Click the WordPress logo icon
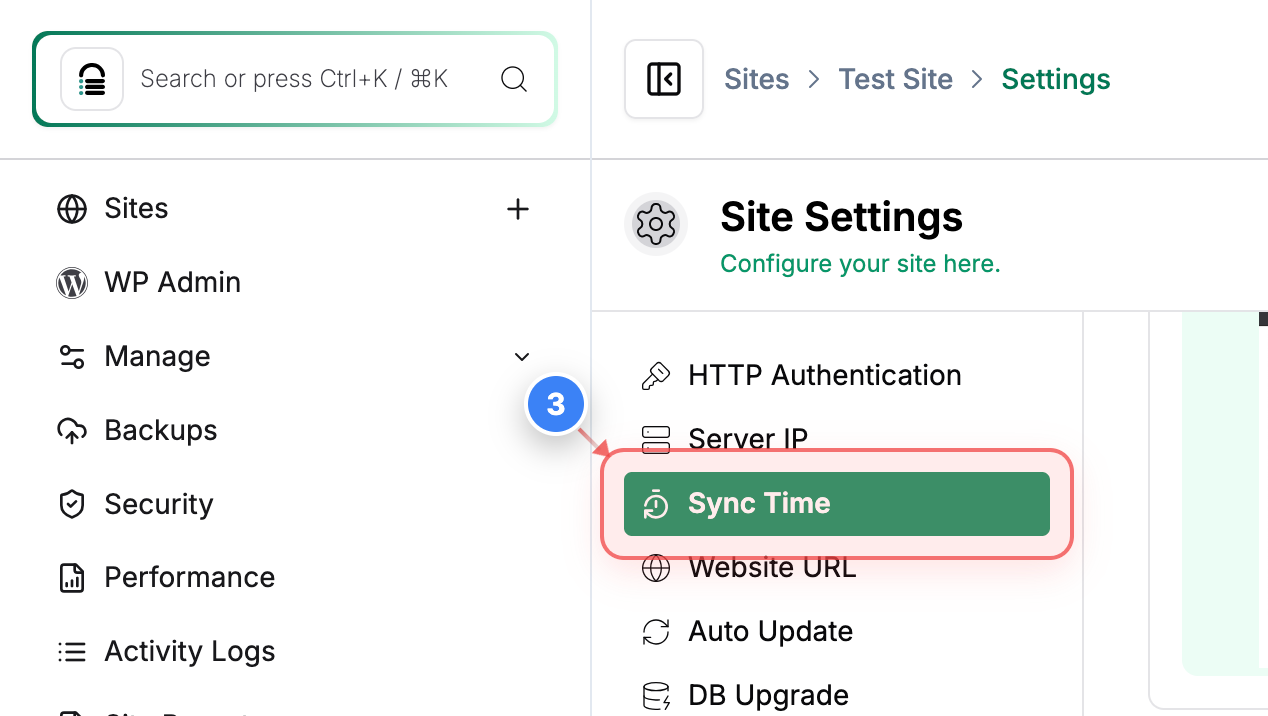This screenshot has height=716, width=1268. tap(72, 283)
